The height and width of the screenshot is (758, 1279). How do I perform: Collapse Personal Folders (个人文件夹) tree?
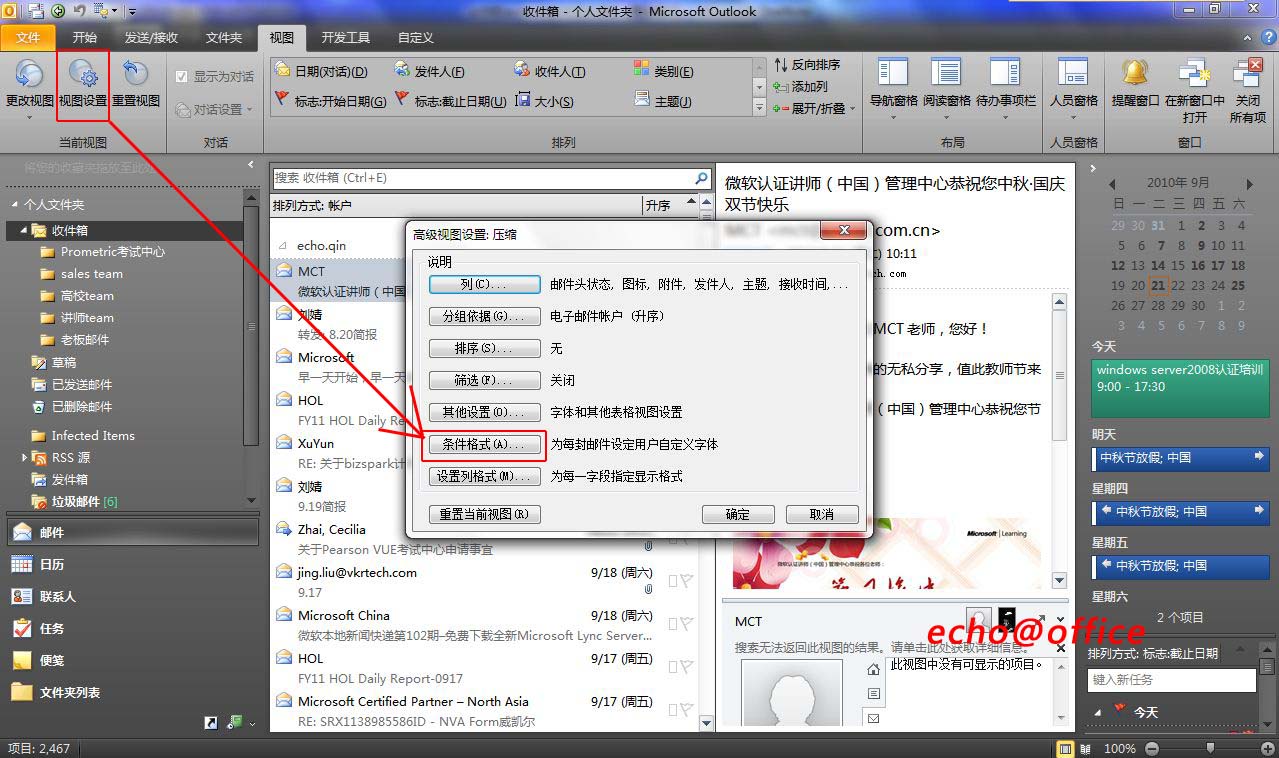click(x=15, y=204)
